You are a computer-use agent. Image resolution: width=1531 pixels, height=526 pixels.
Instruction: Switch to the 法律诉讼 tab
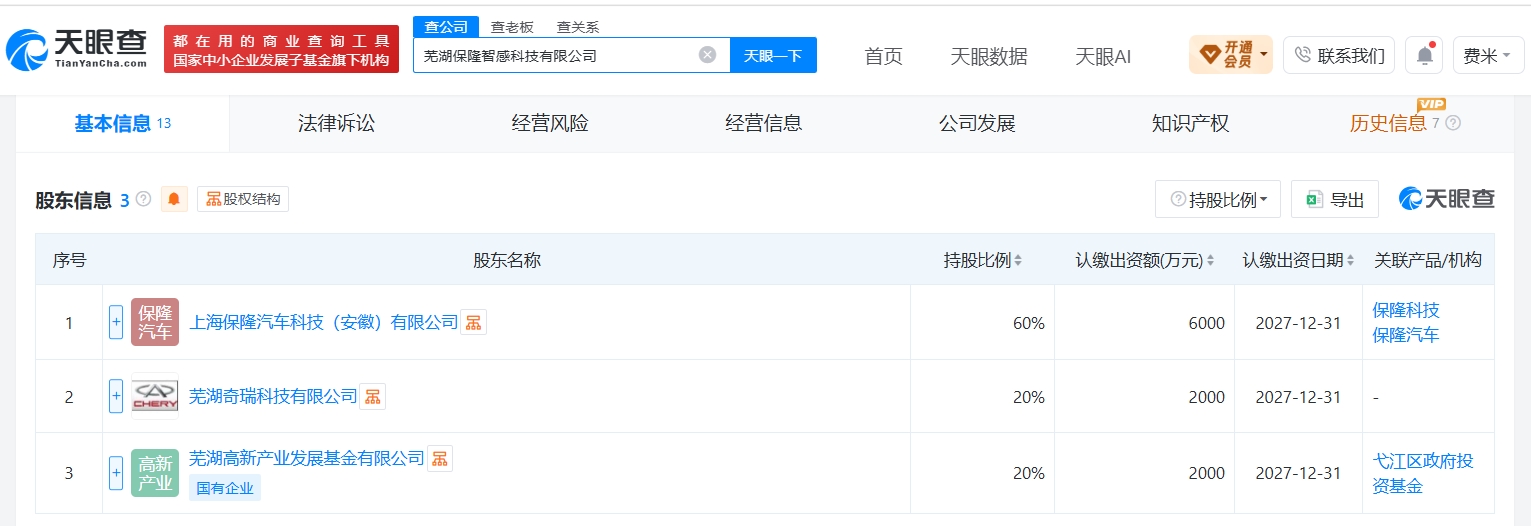point(336,123)
